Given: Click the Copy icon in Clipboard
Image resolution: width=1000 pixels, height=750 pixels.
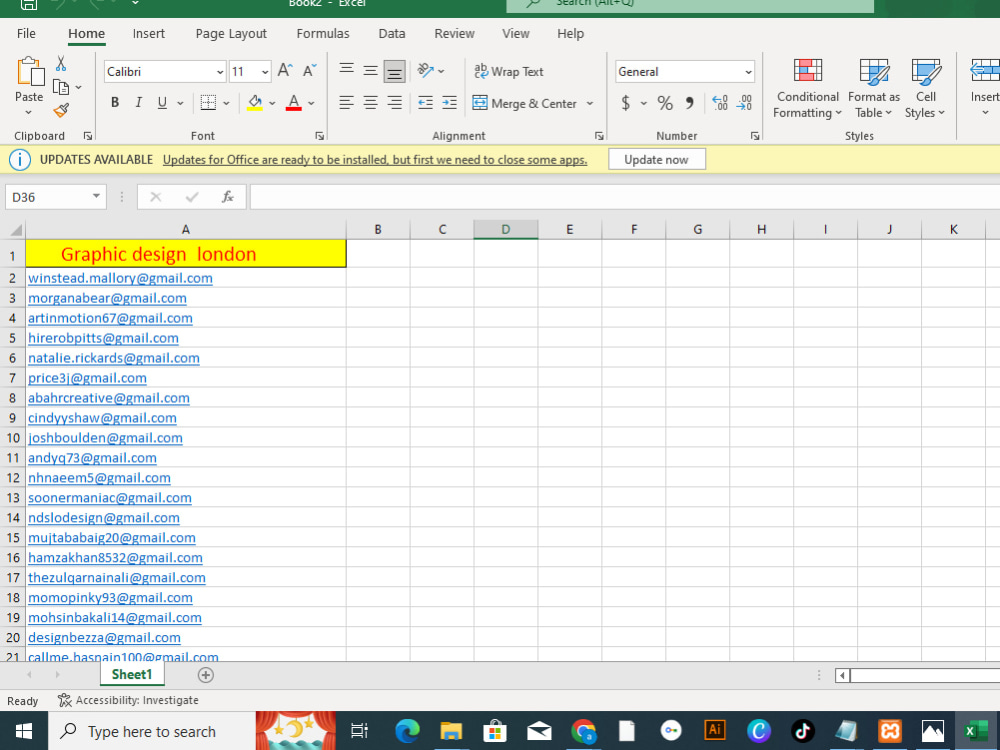Looking at the screenshot, I should click(x=61, y=87).
